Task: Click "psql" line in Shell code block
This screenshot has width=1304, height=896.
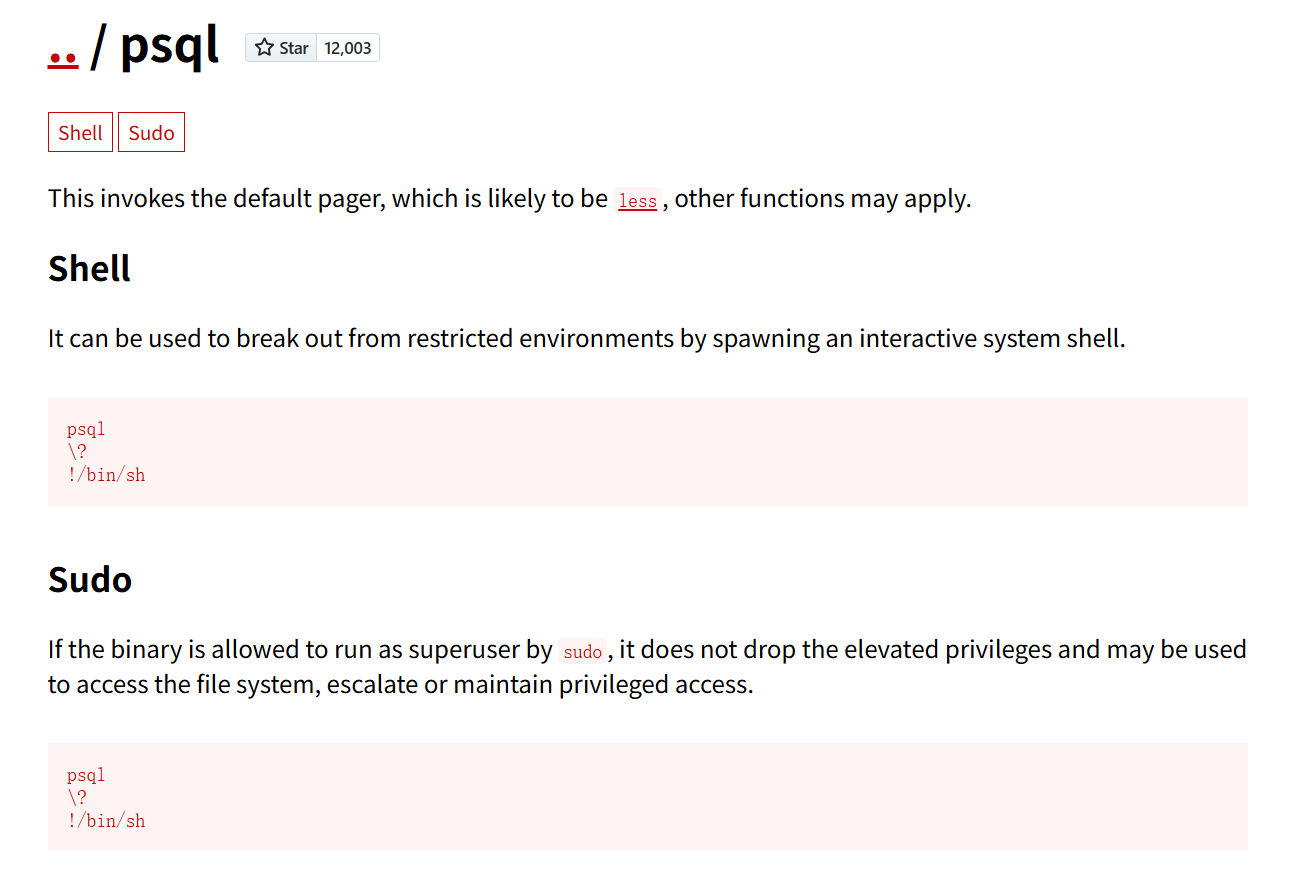Action: point(86,429)
